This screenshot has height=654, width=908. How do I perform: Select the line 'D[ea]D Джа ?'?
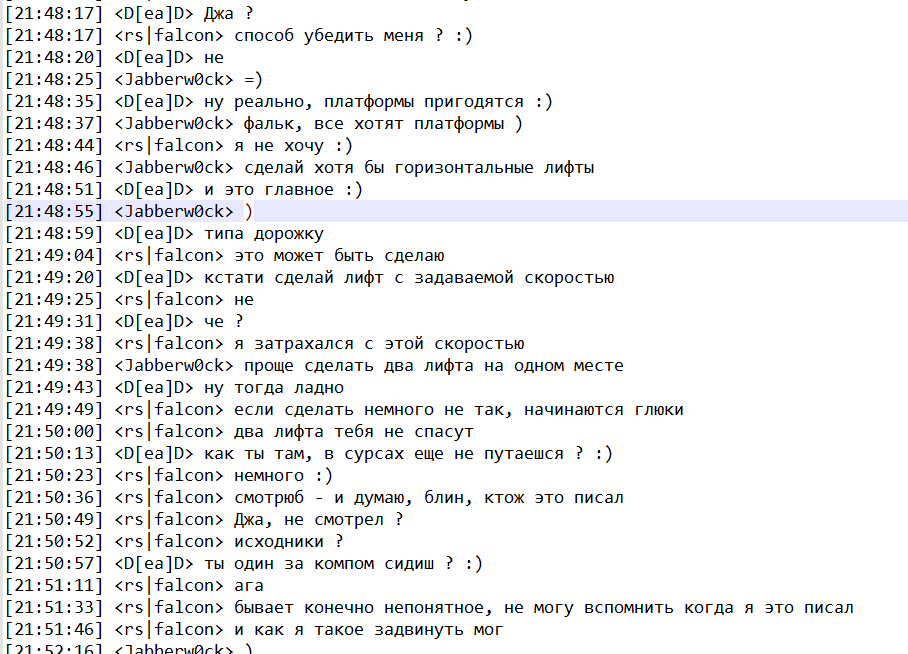[129, 13]
